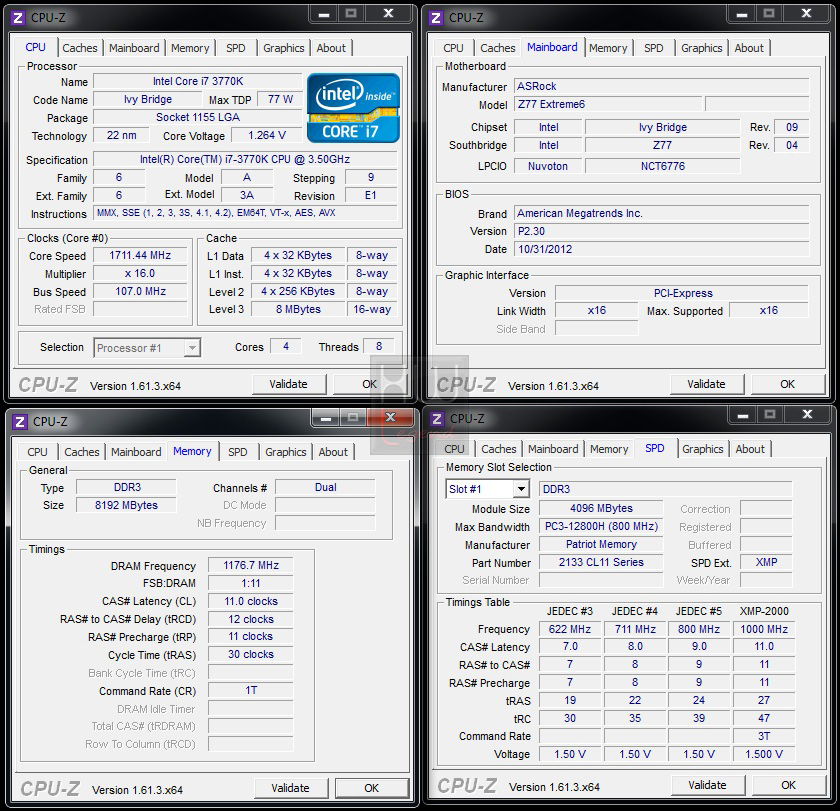Switch to Caches tab in the CPU window

(80, 48)
